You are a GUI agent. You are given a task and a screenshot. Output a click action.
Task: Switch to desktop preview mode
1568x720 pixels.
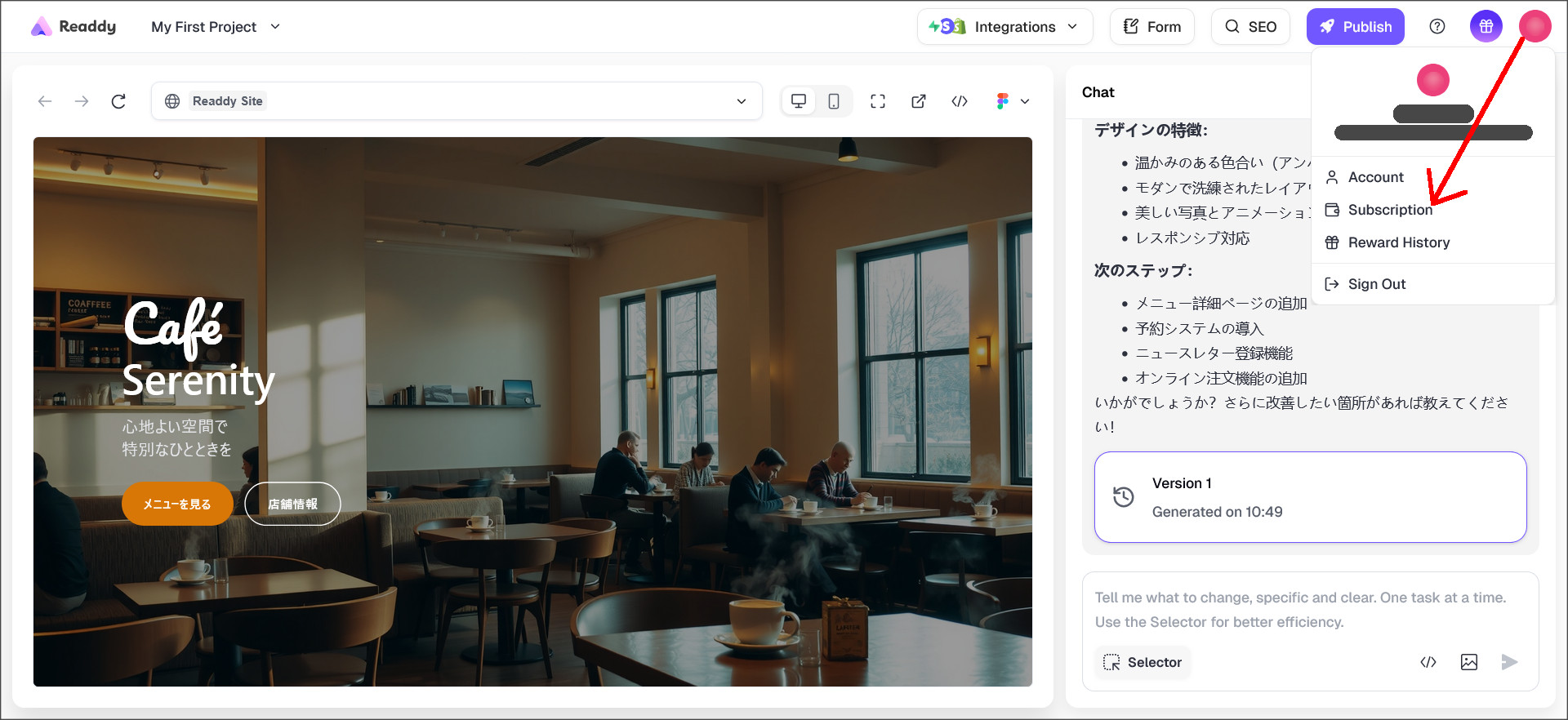point(799,101)
